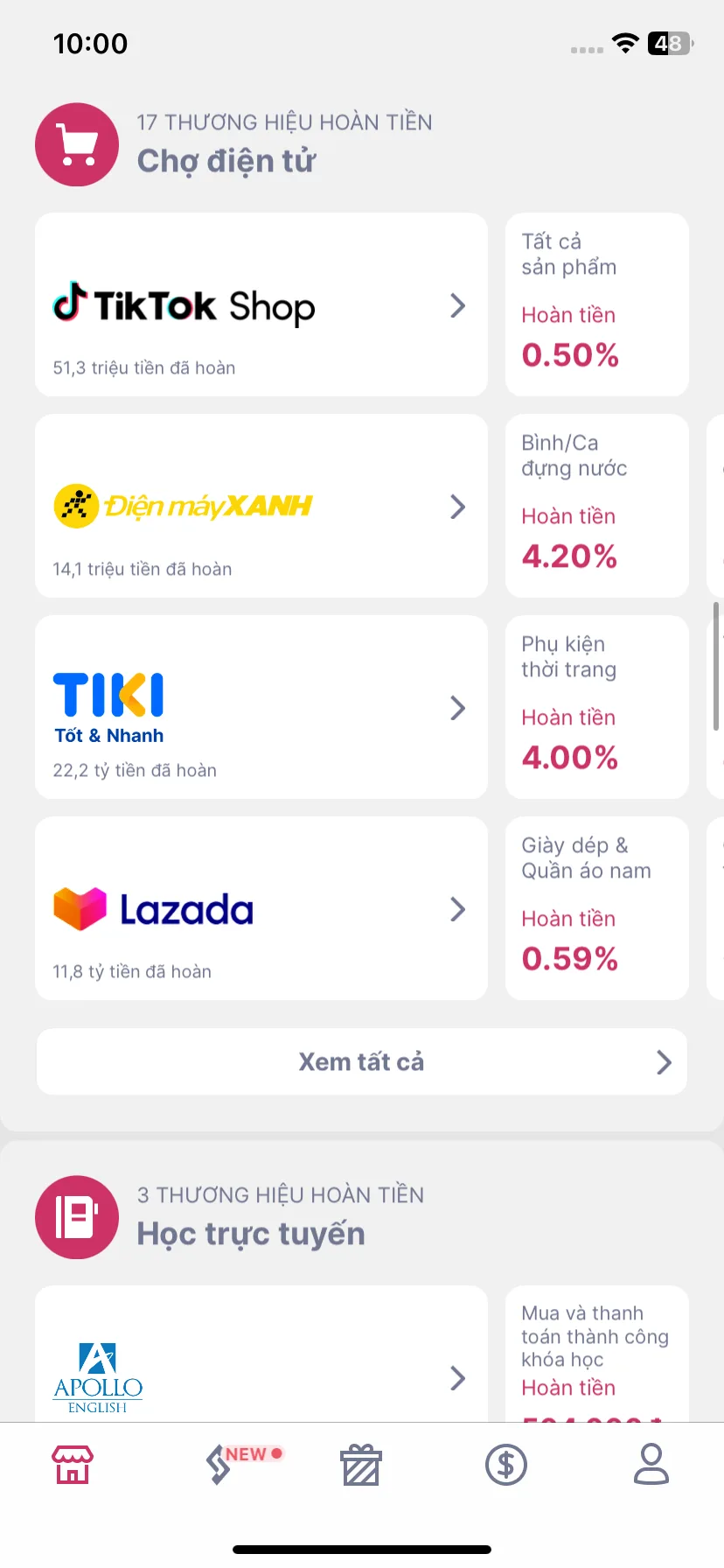
Task: Open the store home tab icon
Action: pyautogui.click(x=73, y=1465)
